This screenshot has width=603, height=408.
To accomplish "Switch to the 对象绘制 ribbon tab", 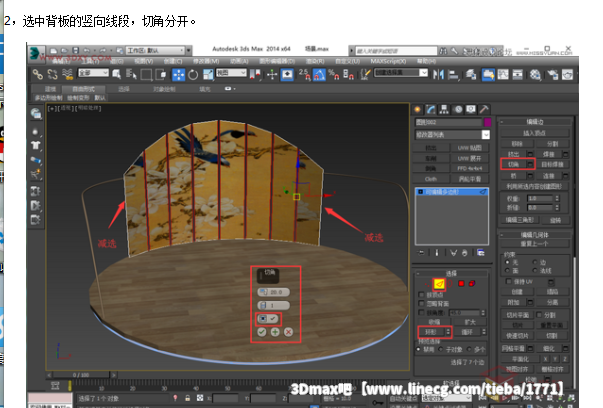I will (165, 89).
